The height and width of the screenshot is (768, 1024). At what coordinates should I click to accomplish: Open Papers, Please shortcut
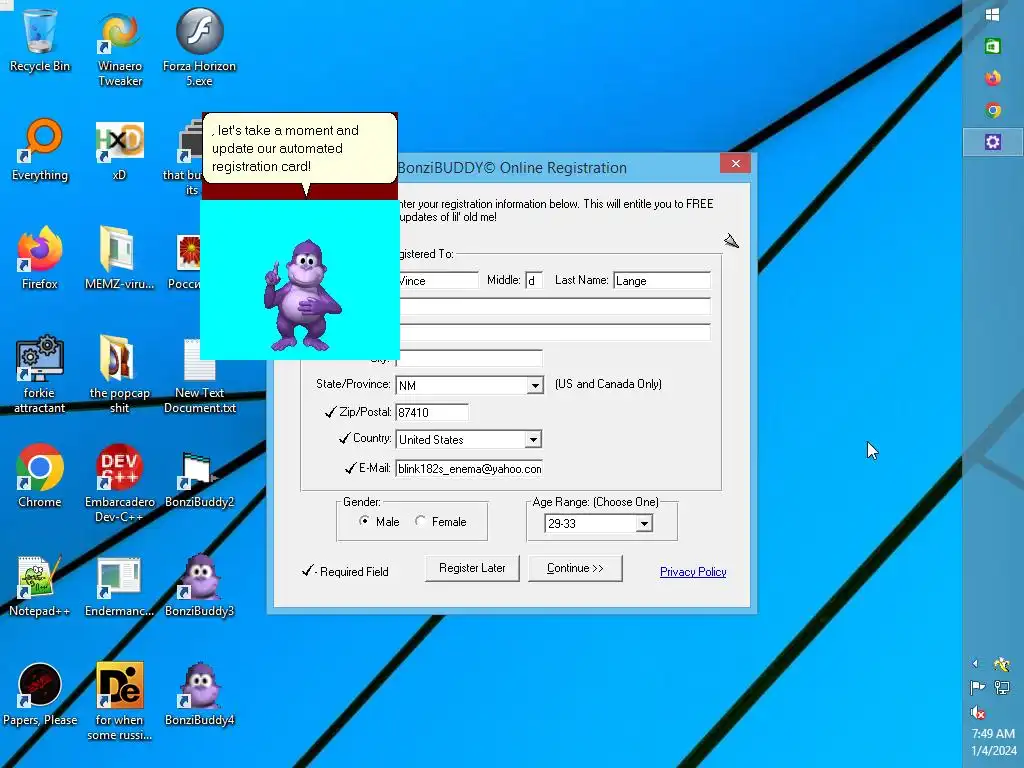[x=40, y=695]
